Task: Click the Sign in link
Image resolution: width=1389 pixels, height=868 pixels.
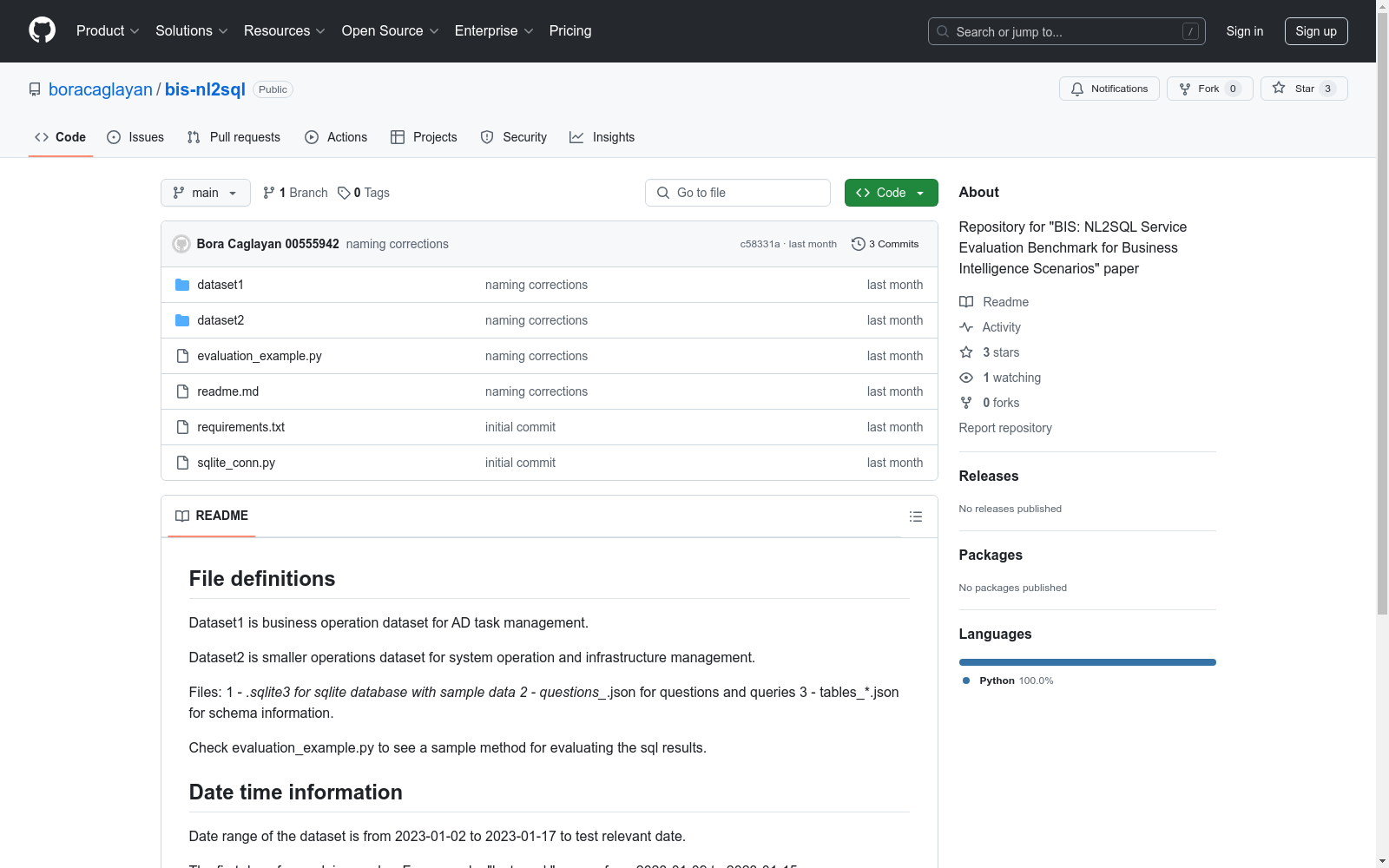Action: tap(1245, 31)
